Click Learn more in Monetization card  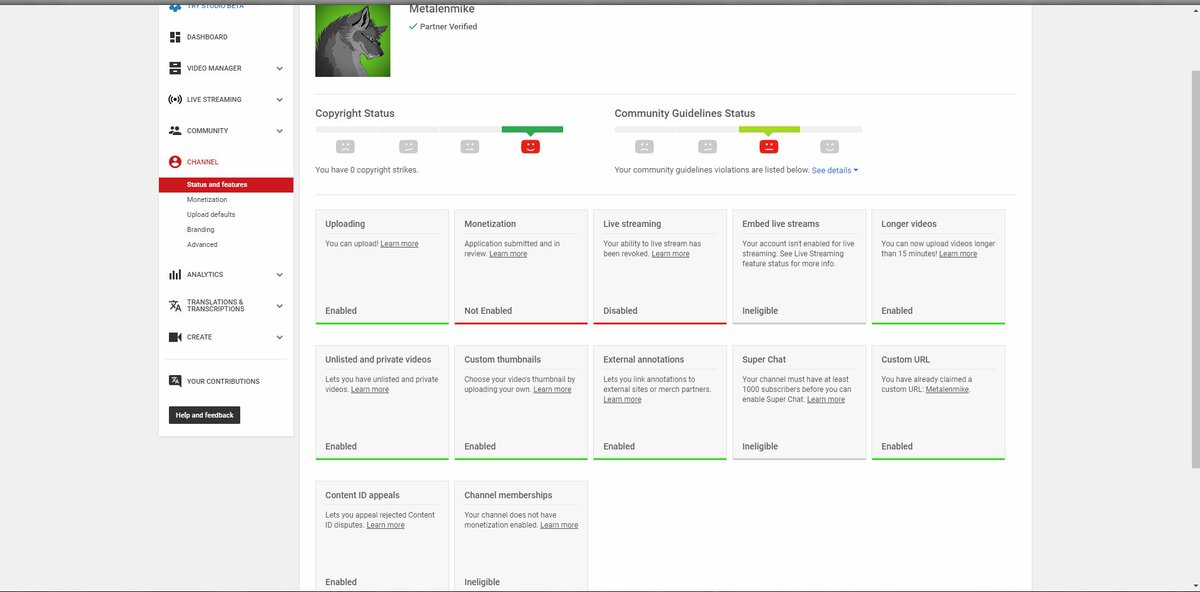(508, 254)
